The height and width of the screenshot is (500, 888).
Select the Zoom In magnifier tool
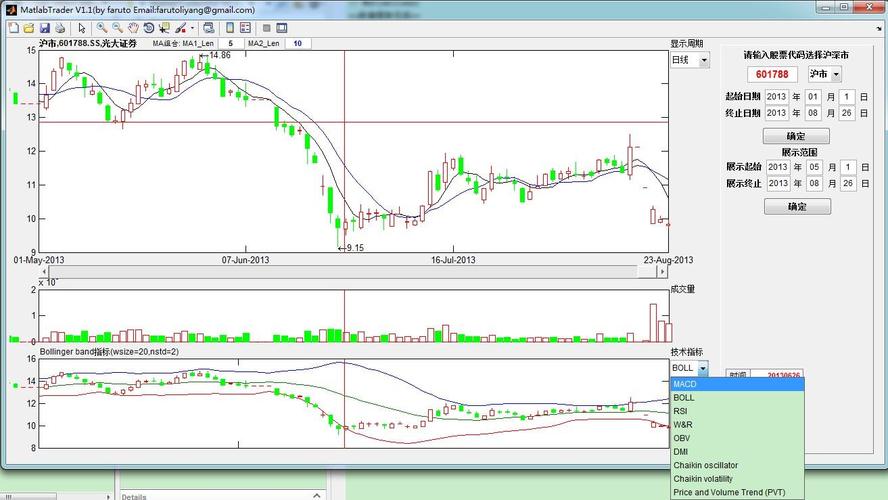pyautogui.click(x=101, y=28)
